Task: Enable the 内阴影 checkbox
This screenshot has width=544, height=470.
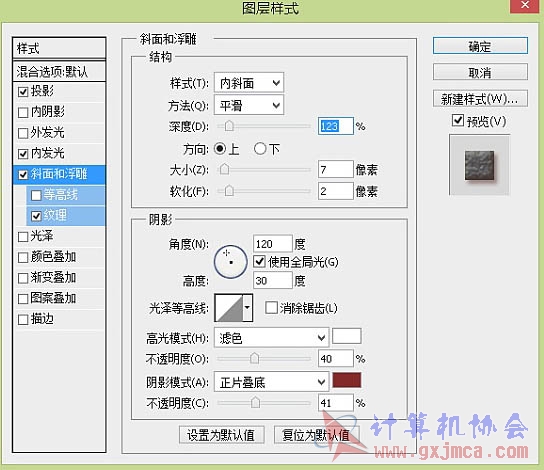Action: click(x=23, y=112)
